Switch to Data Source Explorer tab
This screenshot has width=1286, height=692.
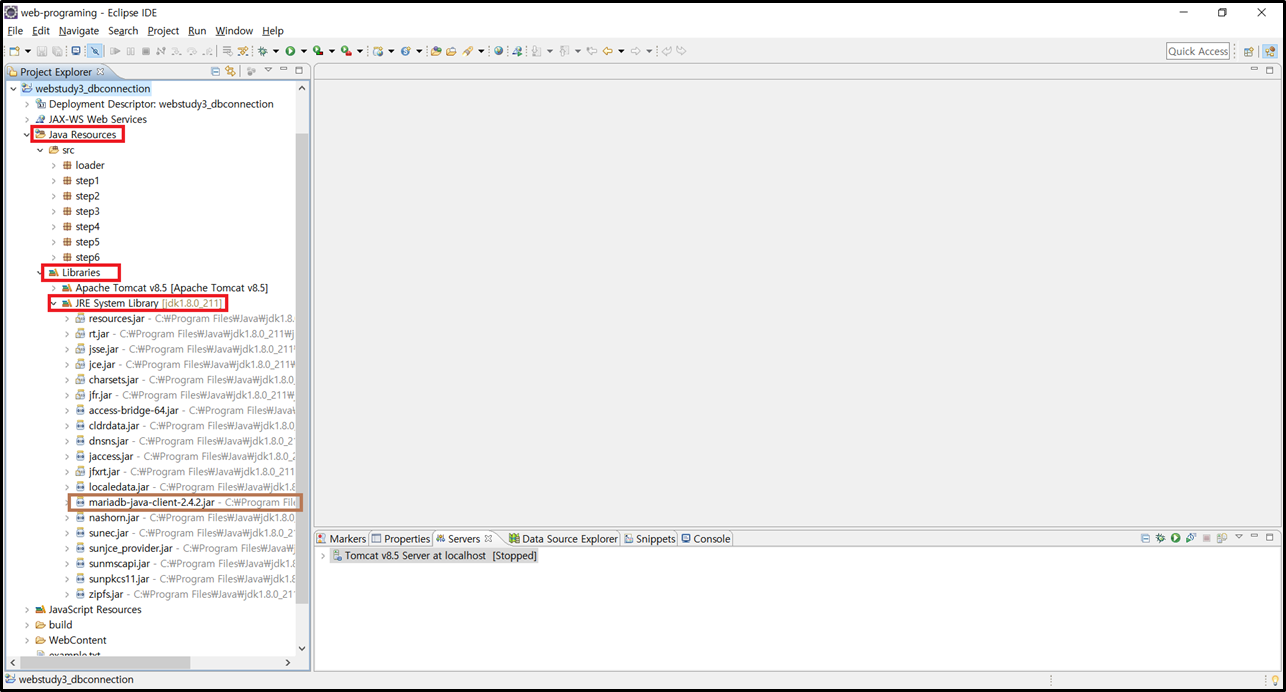[563, 539]
